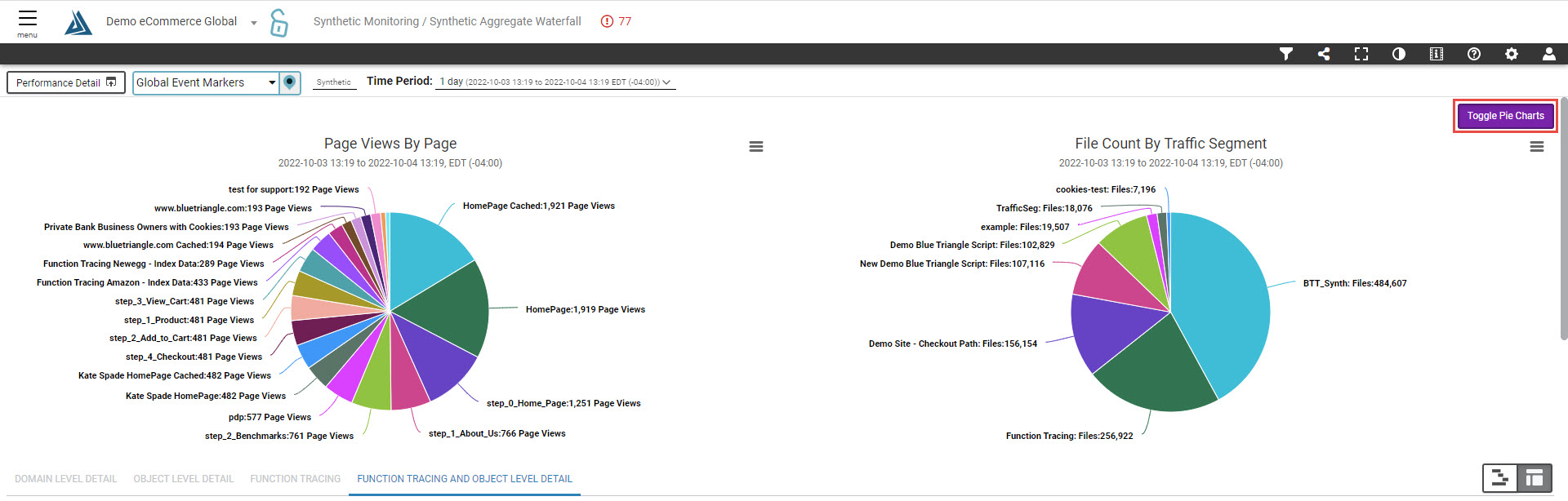Viewport: 1568px width, 501px height.
Task: Click the share icon in toolbar
Action: pos(1323,54)
